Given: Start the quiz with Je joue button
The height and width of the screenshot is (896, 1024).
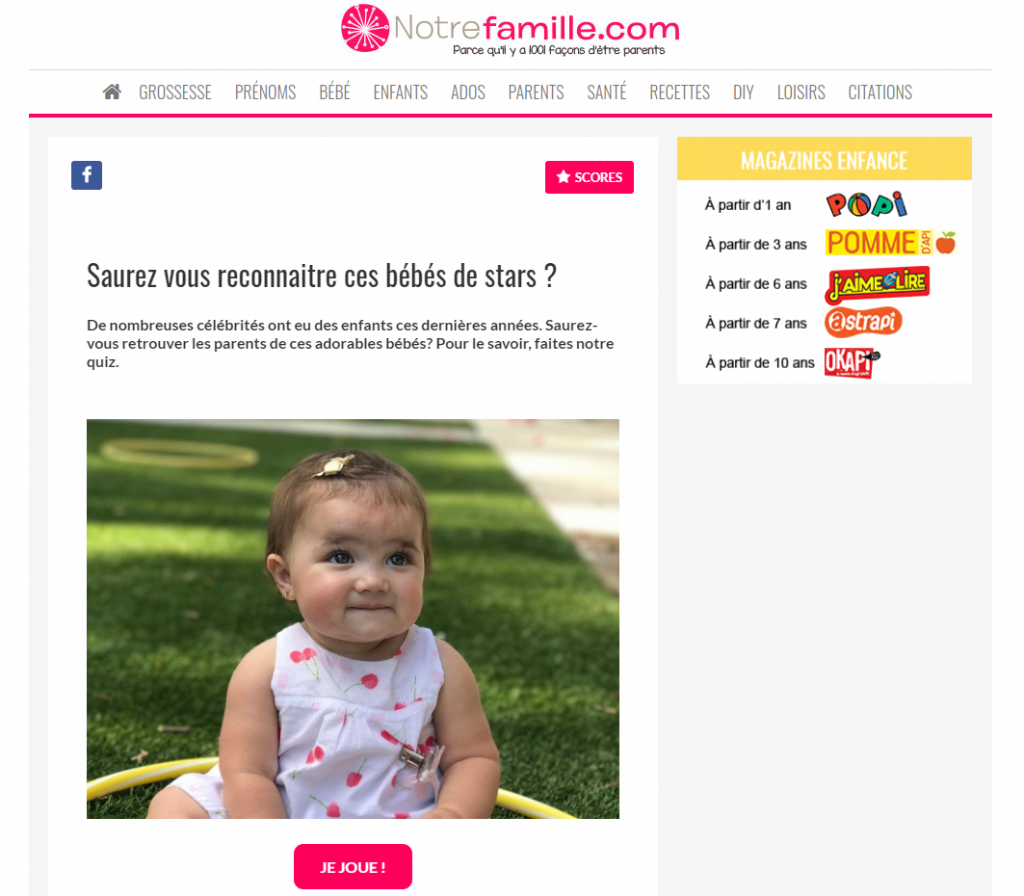Looking at the screenshot, I should 353,867.
